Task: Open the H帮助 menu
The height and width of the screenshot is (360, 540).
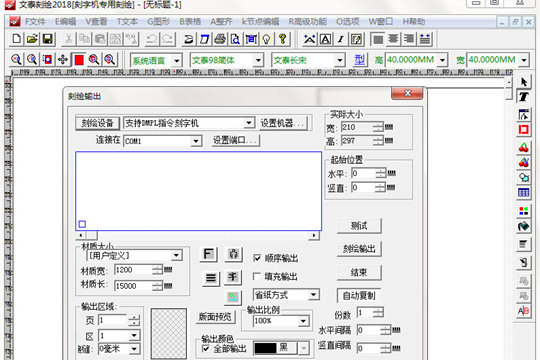Action: coord(414,22)
